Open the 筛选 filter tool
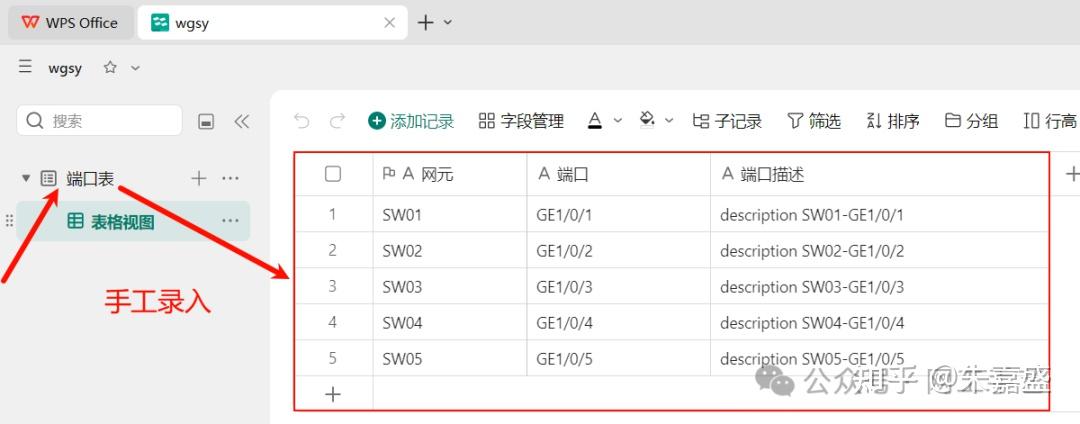The height and width of the screenshot is (424, 1080). click(814, 122)
